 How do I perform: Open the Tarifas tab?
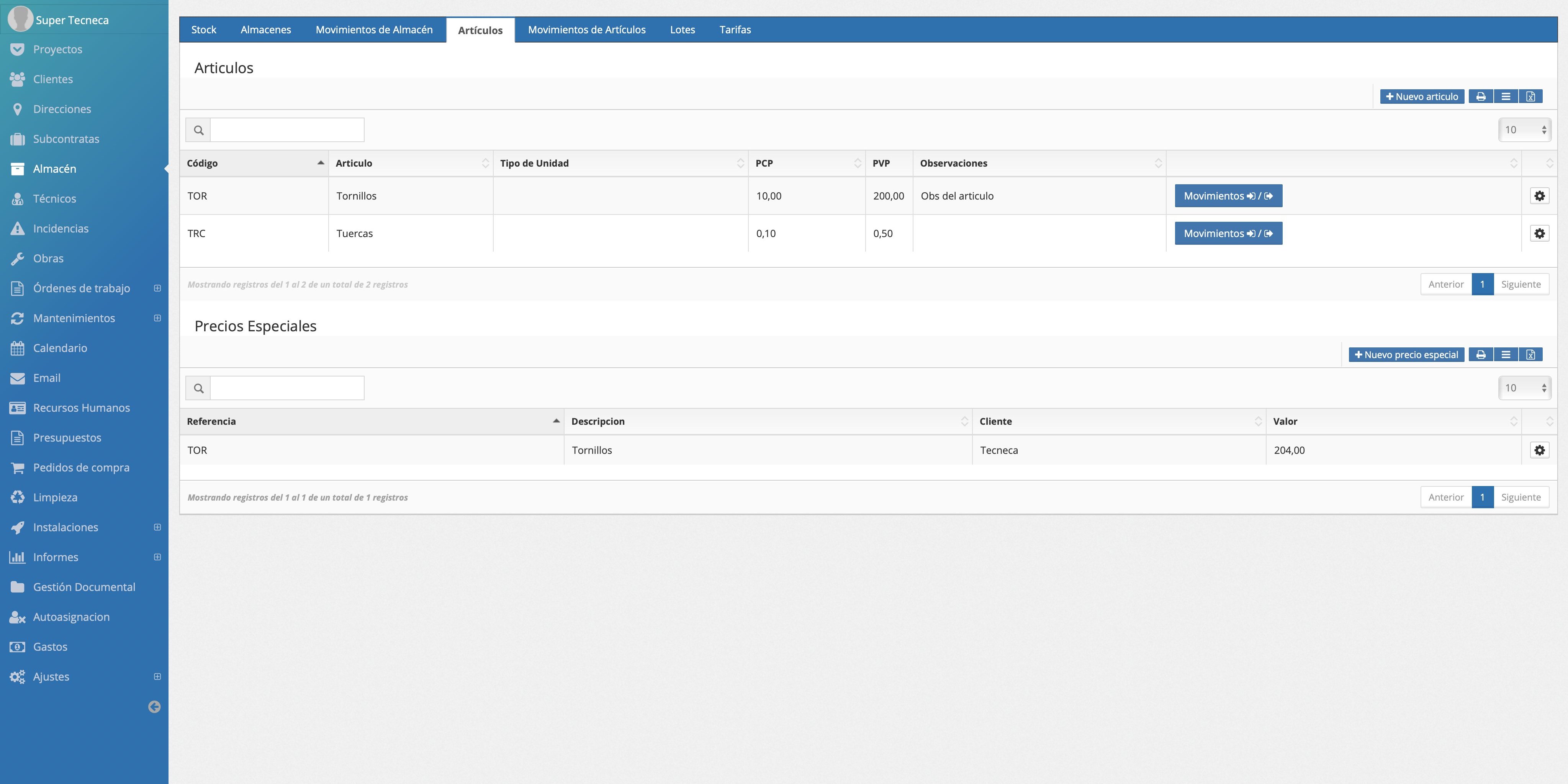pos(735,30)
